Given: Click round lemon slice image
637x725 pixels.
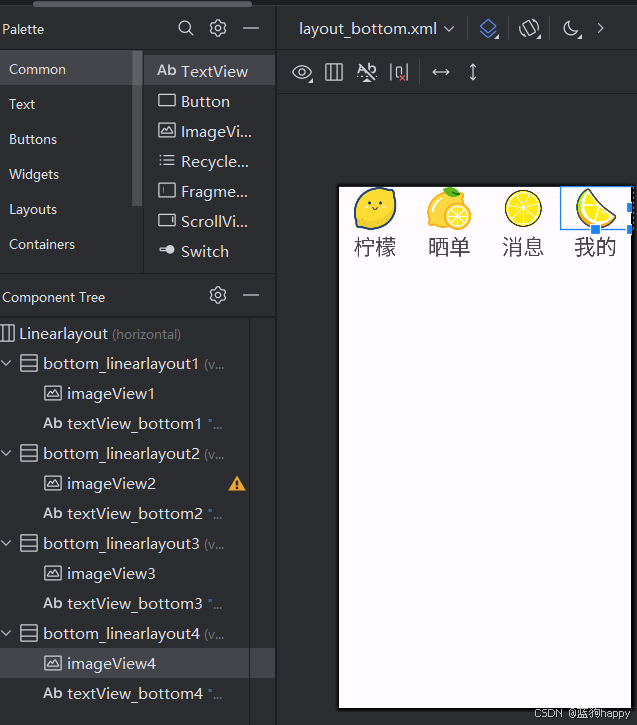Looking at the screenshot, I should coord(523,209).
